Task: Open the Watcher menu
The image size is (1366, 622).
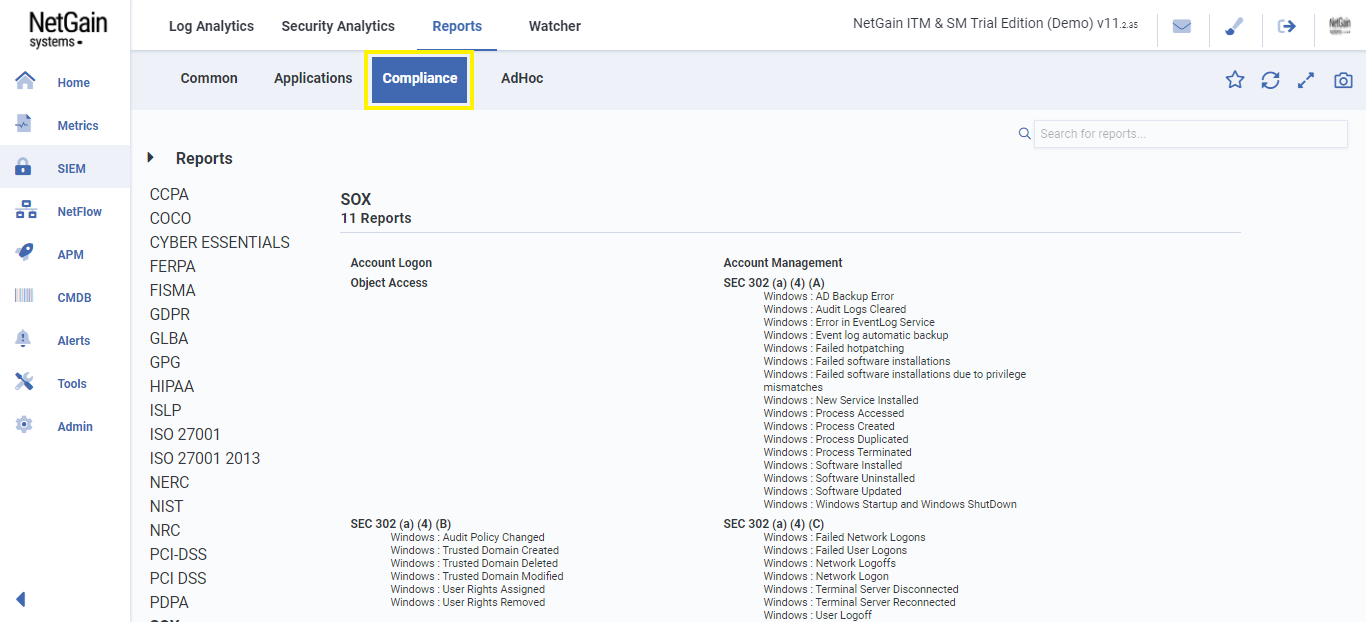Action: 555,26
